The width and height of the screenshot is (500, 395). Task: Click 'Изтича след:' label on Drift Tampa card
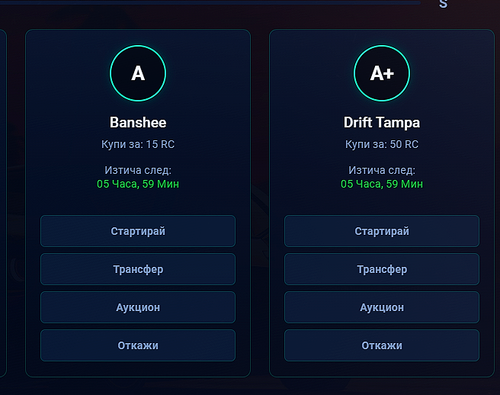coord(382,170)
